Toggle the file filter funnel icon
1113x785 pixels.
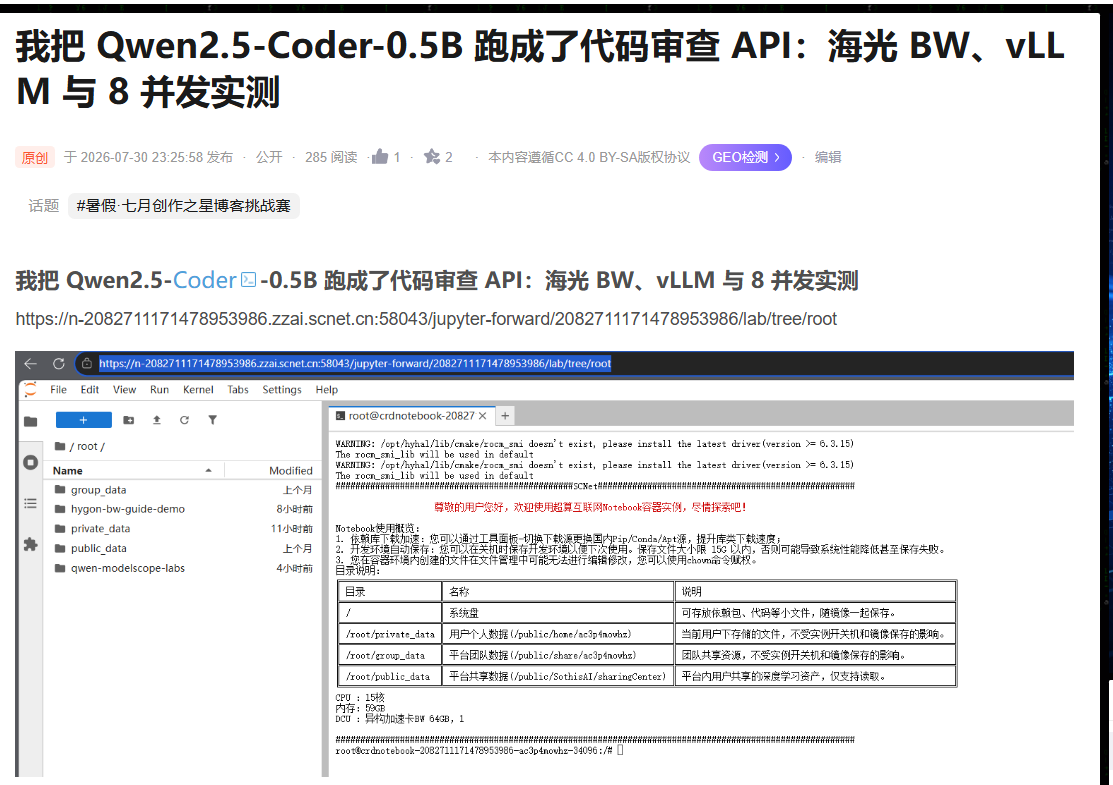click(212, 420)
